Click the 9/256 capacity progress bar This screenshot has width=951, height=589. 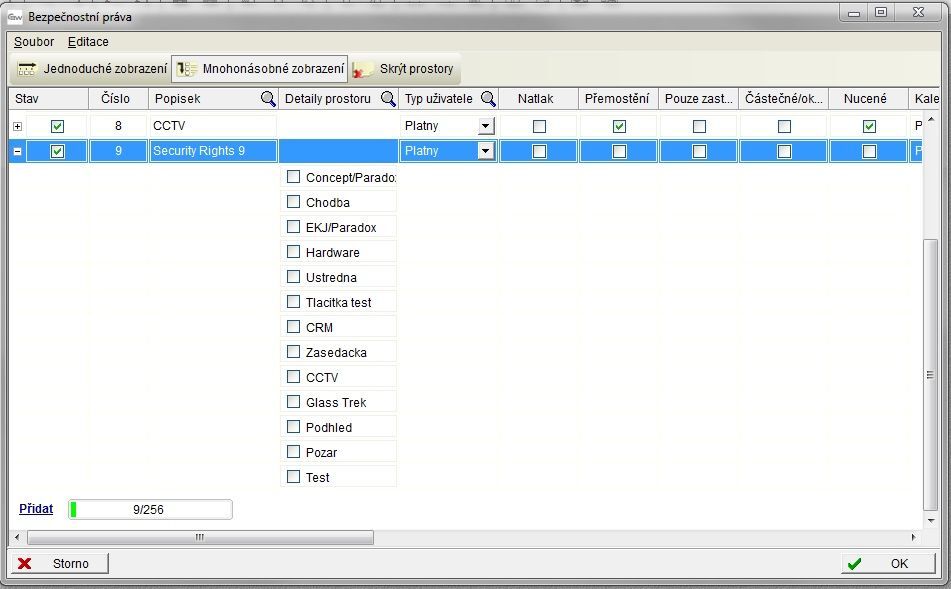pos(150,510)
